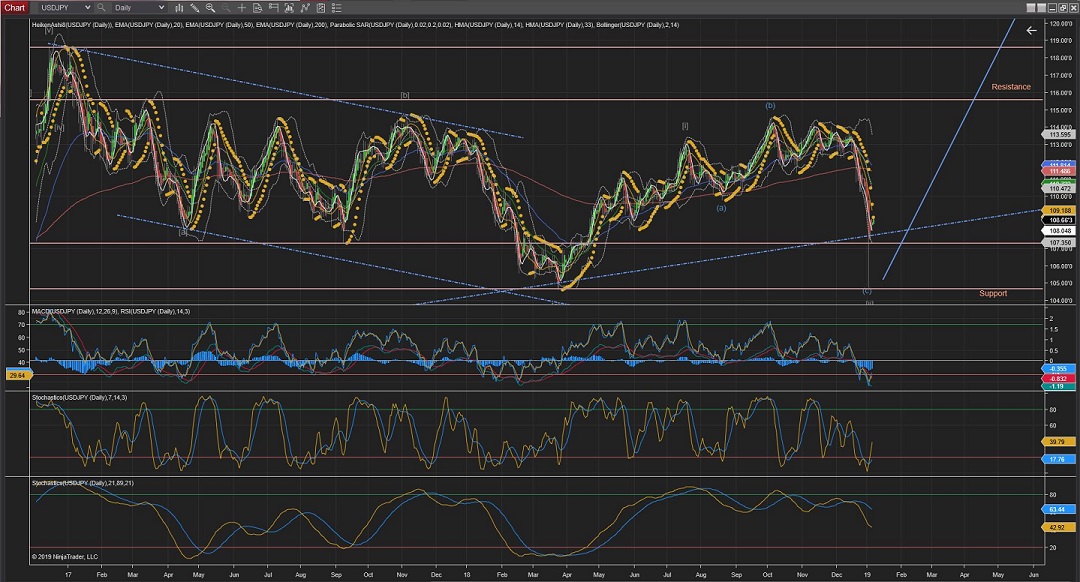The image size is (1080, 582).
Task: Click the Stochastics 21,89,21 panel label
Action: [83, 483]
